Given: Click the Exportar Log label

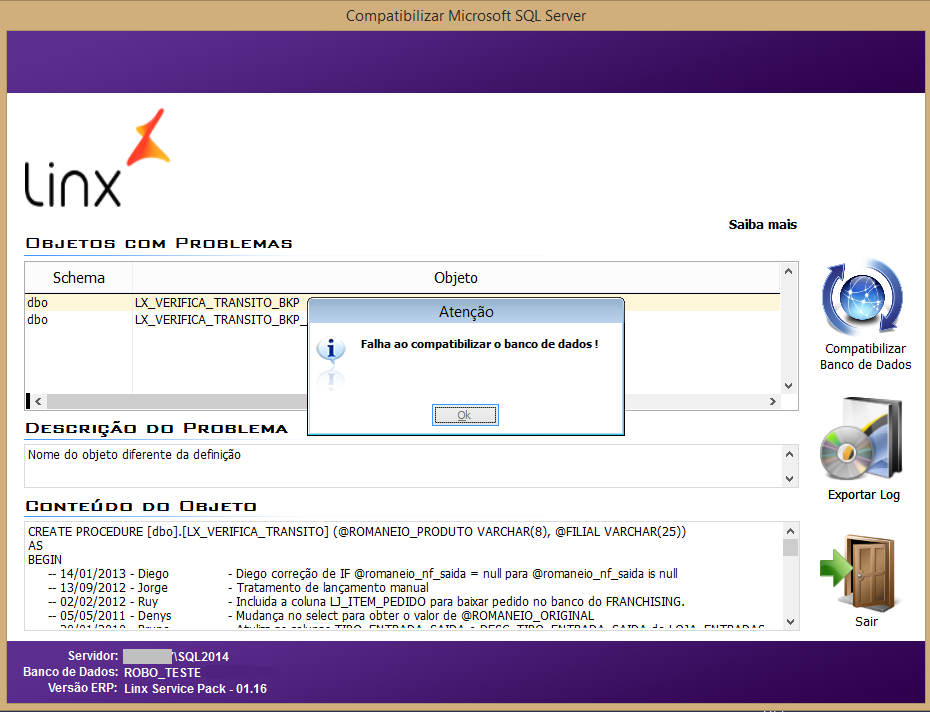Looking at the screenshot, I should [x=864, y=495].
